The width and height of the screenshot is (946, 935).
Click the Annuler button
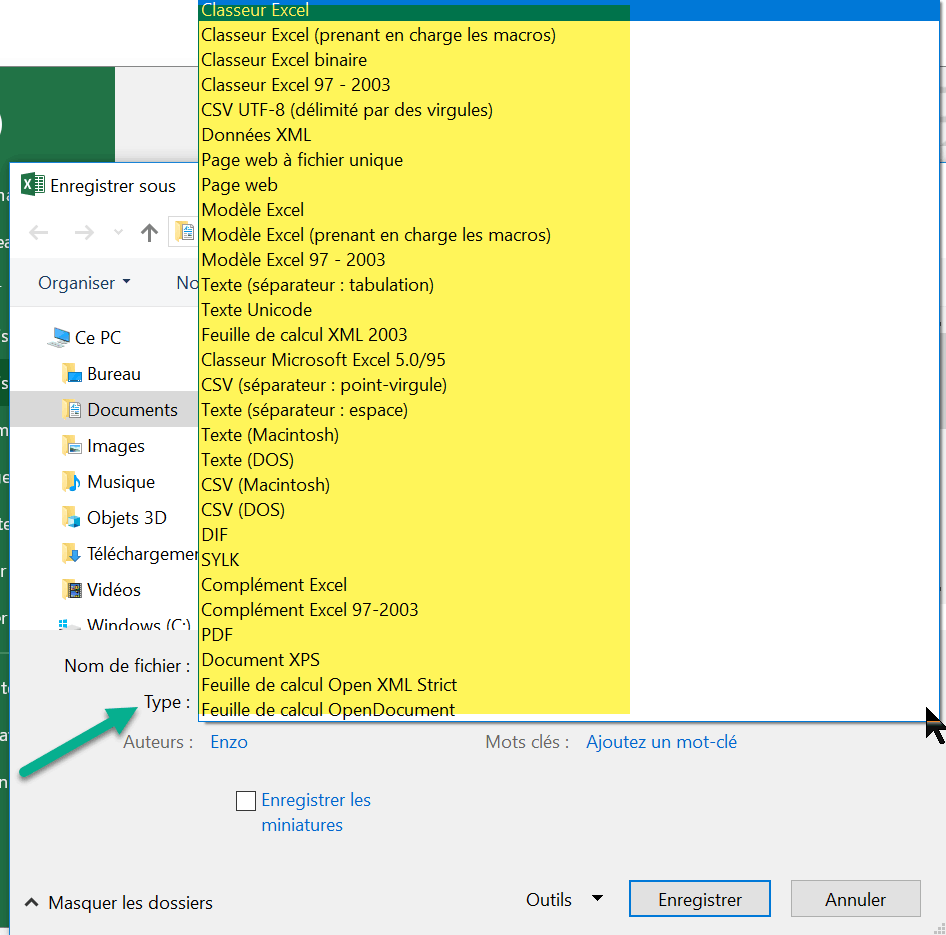(856, 899)
